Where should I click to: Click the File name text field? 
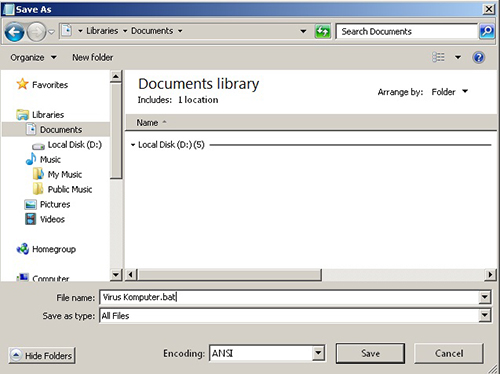click(x=289, y=297)
